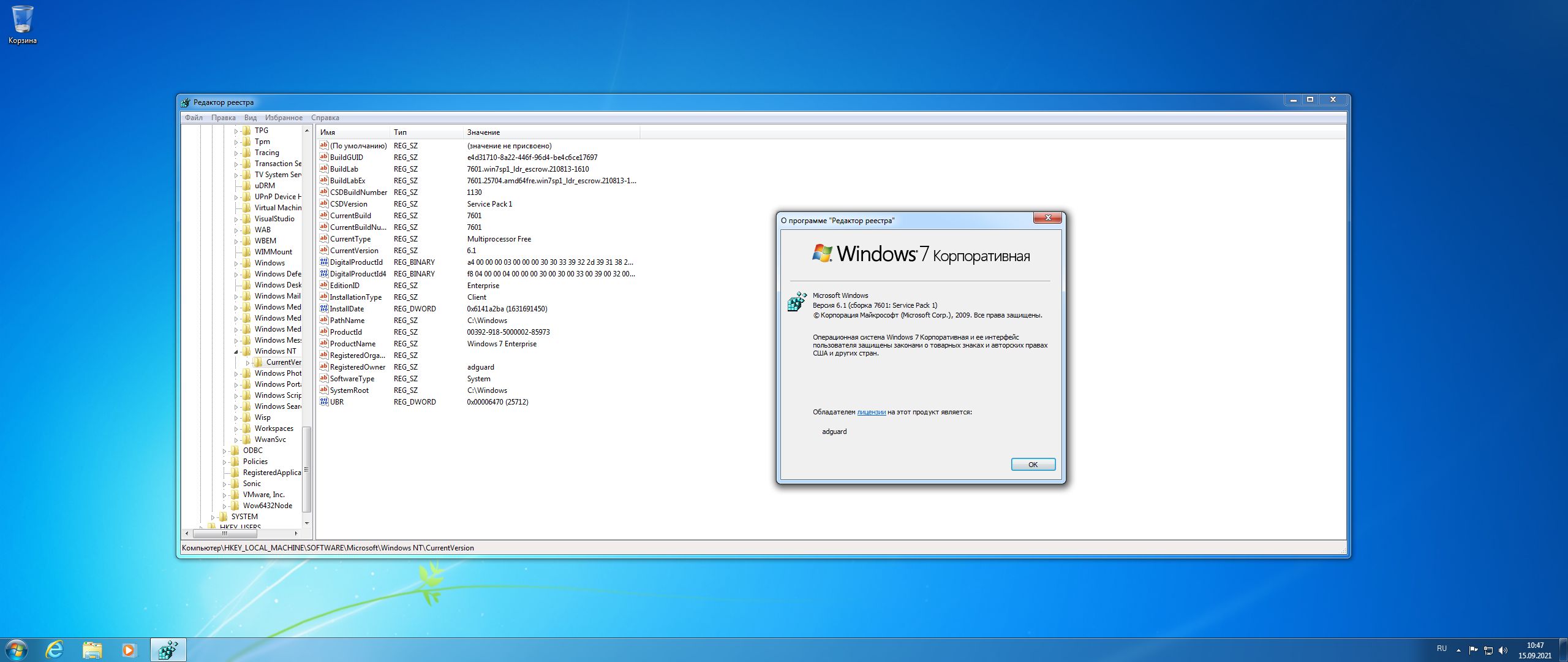Screen dimensions: 1568x662
Task: Open the Правка menu
Action: click(223, 118)
